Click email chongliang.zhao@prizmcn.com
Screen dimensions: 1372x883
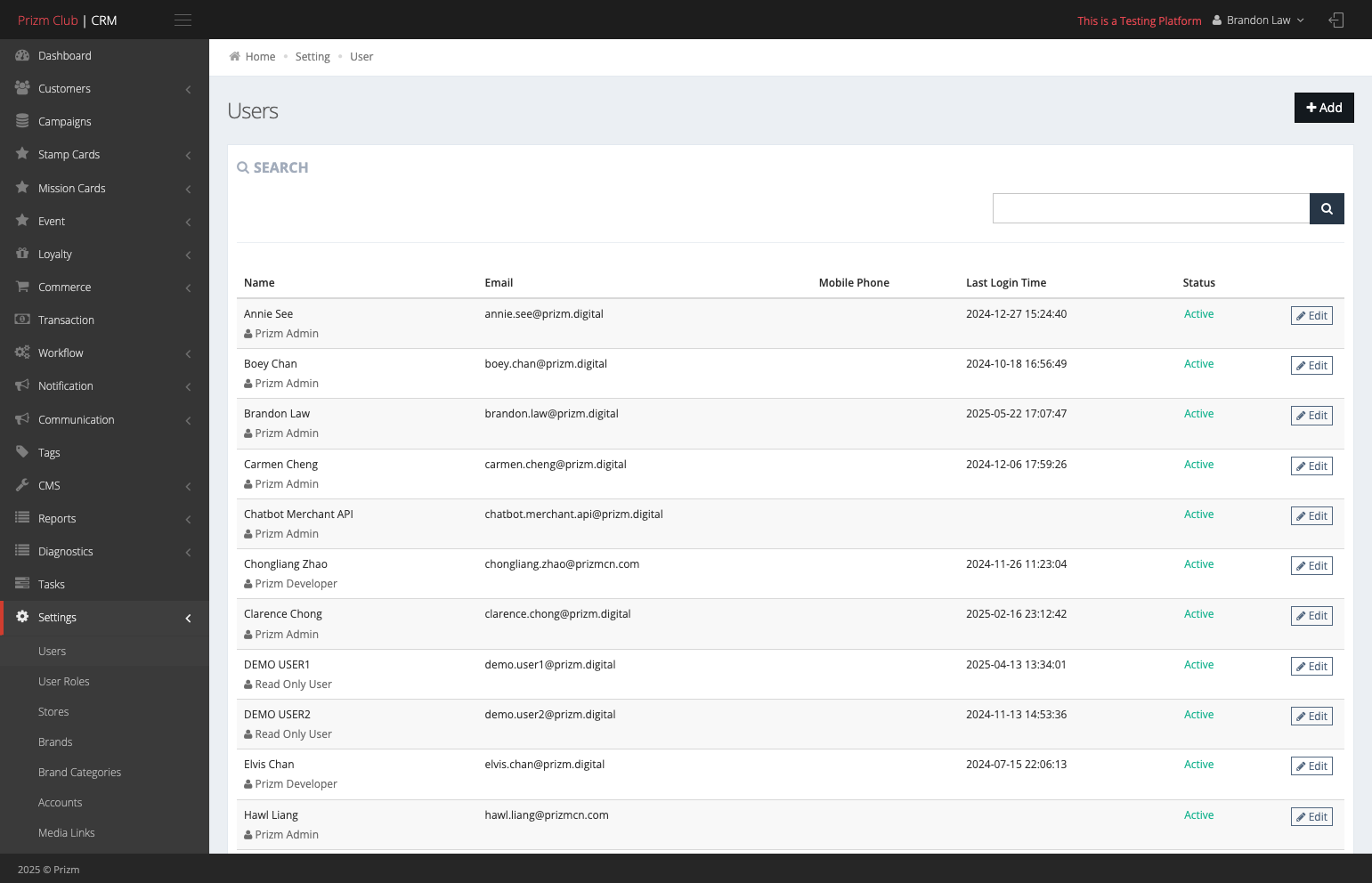pos(562,563)
